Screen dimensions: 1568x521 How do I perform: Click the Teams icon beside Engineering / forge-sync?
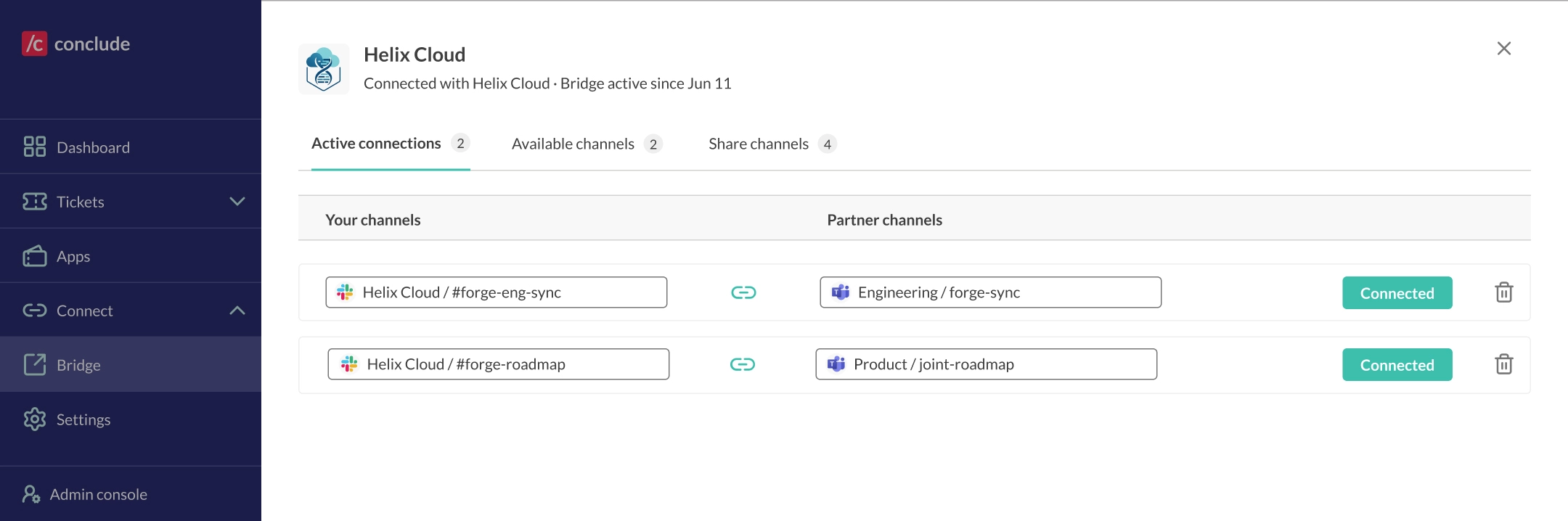pos(841,292)
